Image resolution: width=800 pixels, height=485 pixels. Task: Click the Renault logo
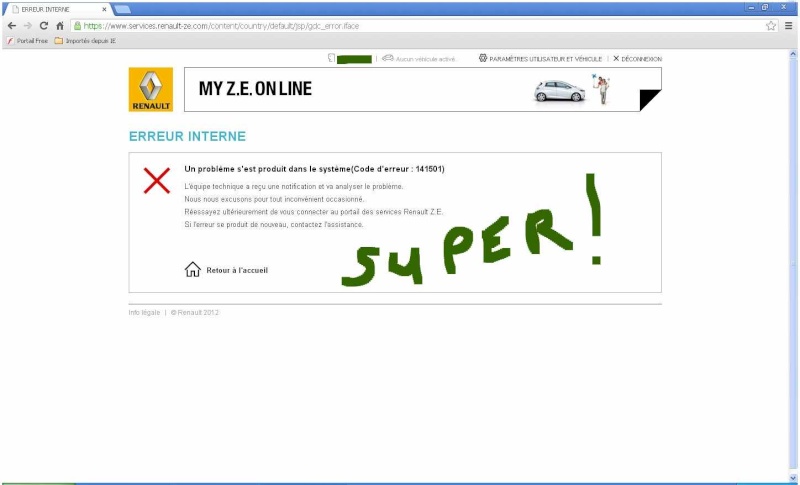(x=151, y=89)
